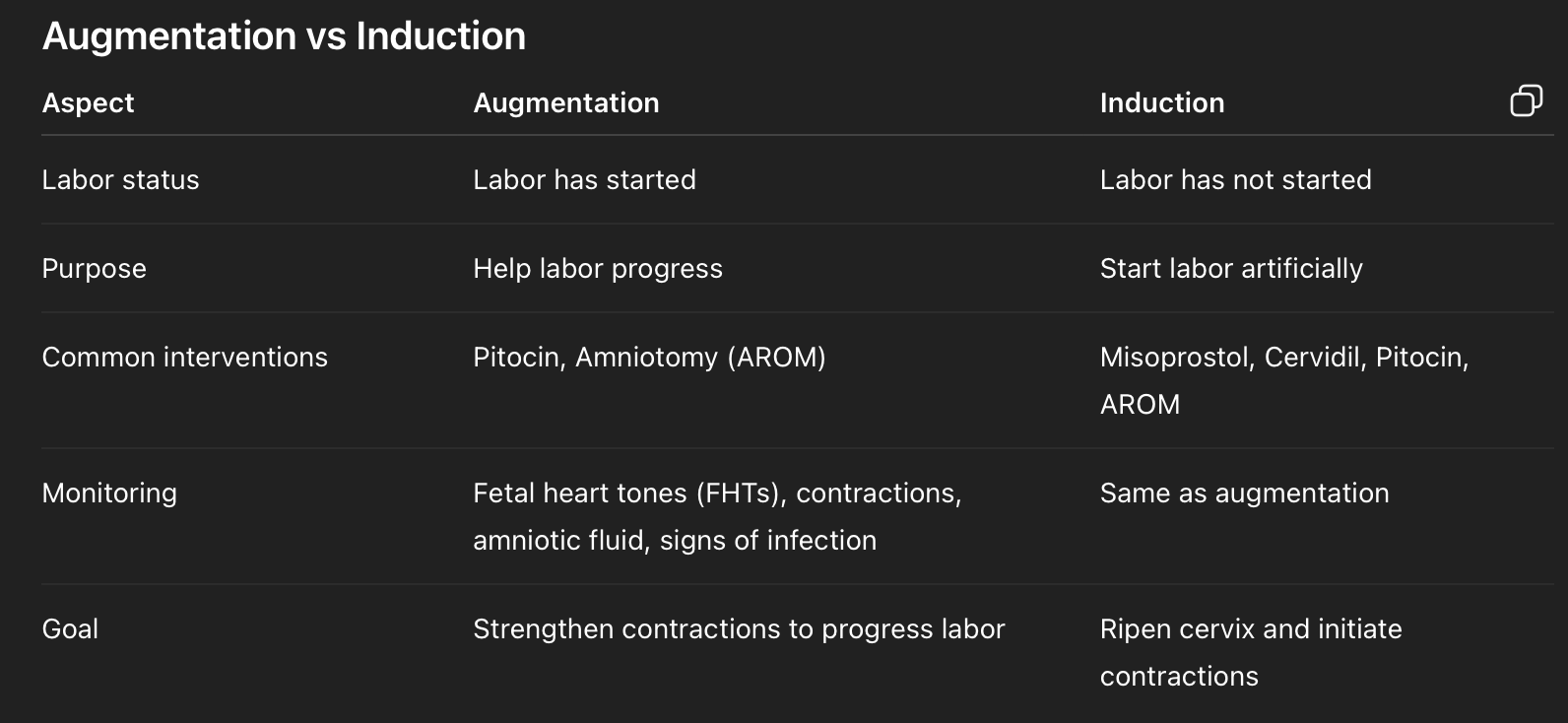The width and height of the screenshot is (1568, 723).
Task: Click the 'Help labor progress' cell
Action: click(x=597, y=268)
